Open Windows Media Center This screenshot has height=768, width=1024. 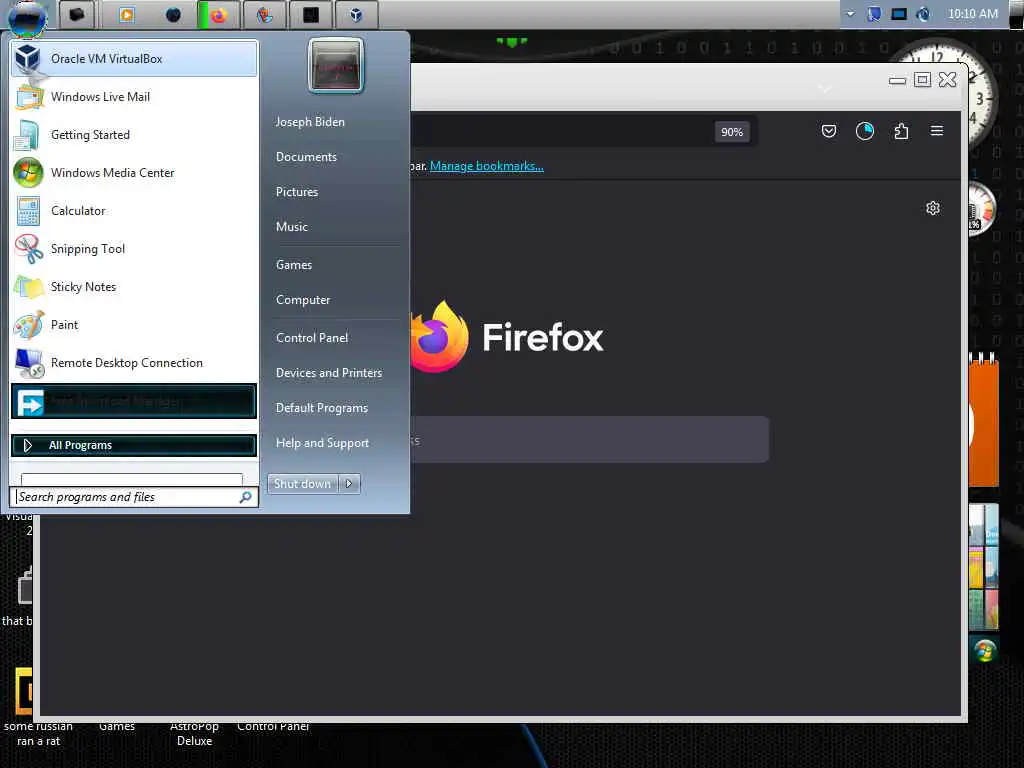pos(134,172)
